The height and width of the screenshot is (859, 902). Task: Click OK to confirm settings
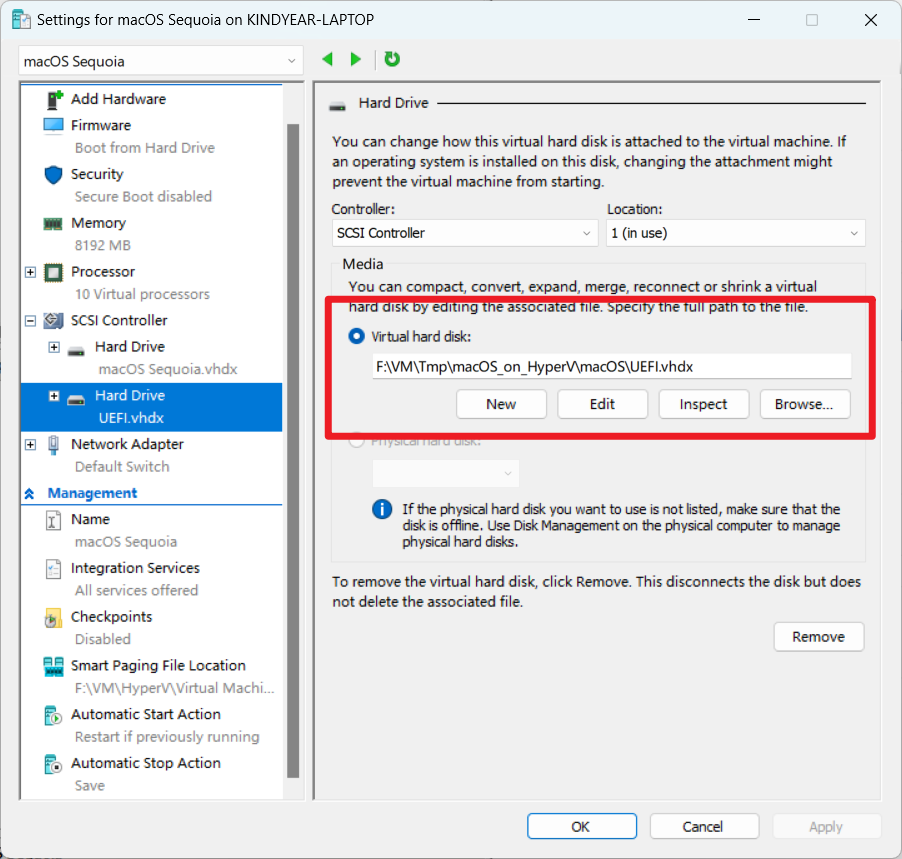[x=582, y=826]
